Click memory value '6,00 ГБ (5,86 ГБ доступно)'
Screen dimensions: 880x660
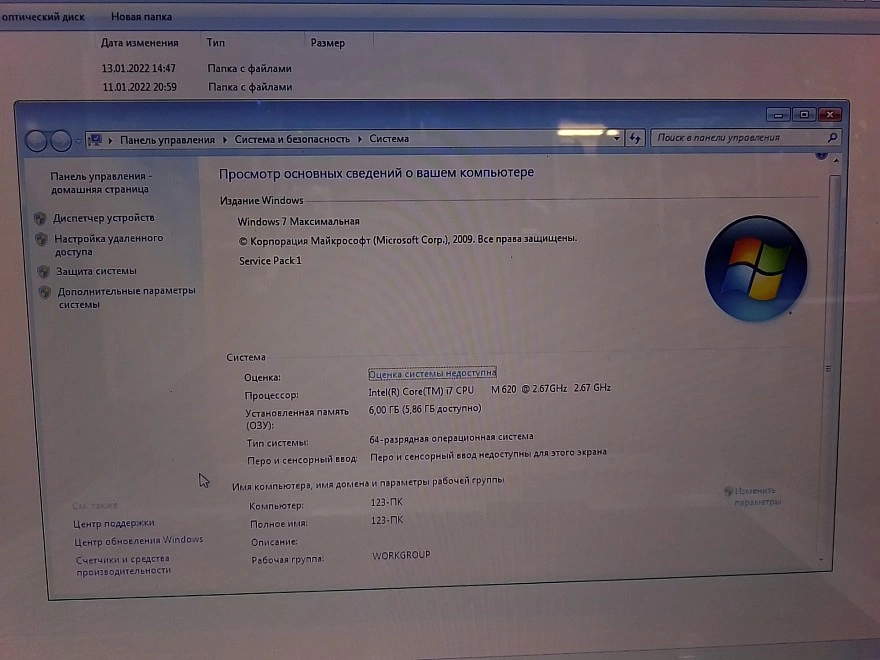[x=425, y=409]
